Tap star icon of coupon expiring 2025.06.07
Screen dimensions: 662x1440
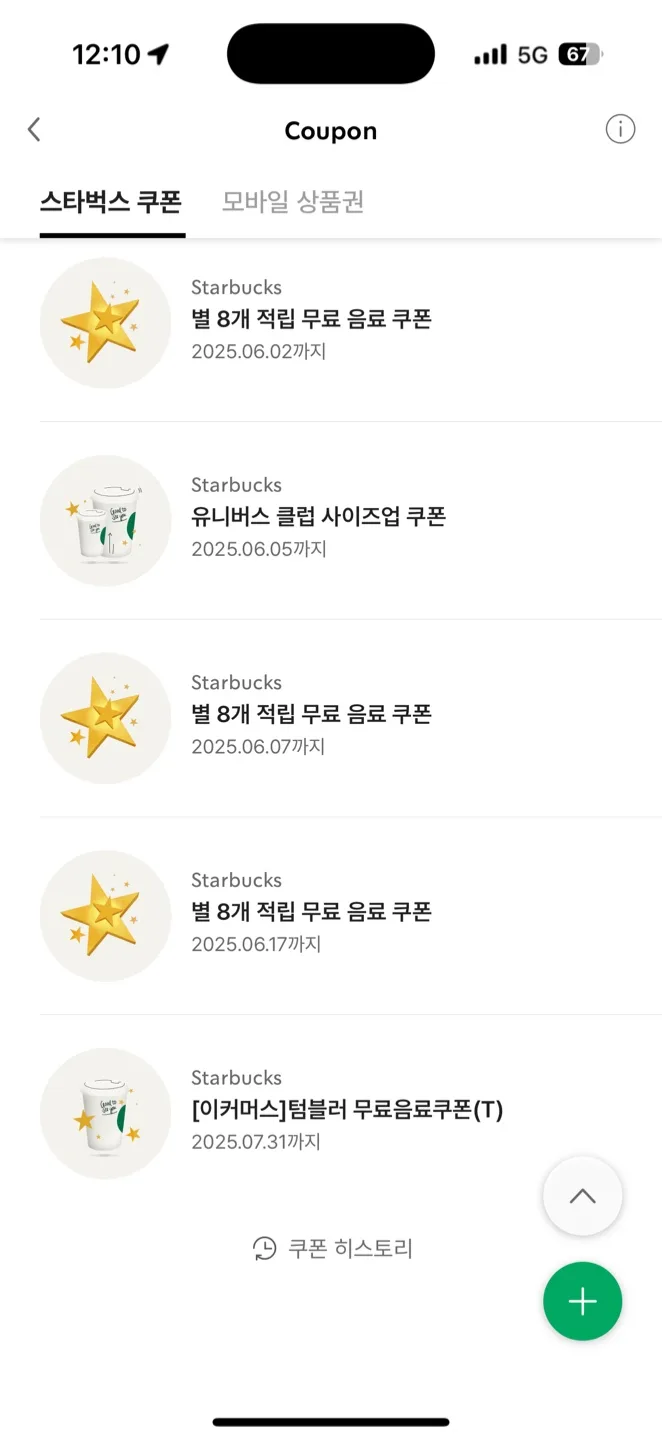point(105,718)
